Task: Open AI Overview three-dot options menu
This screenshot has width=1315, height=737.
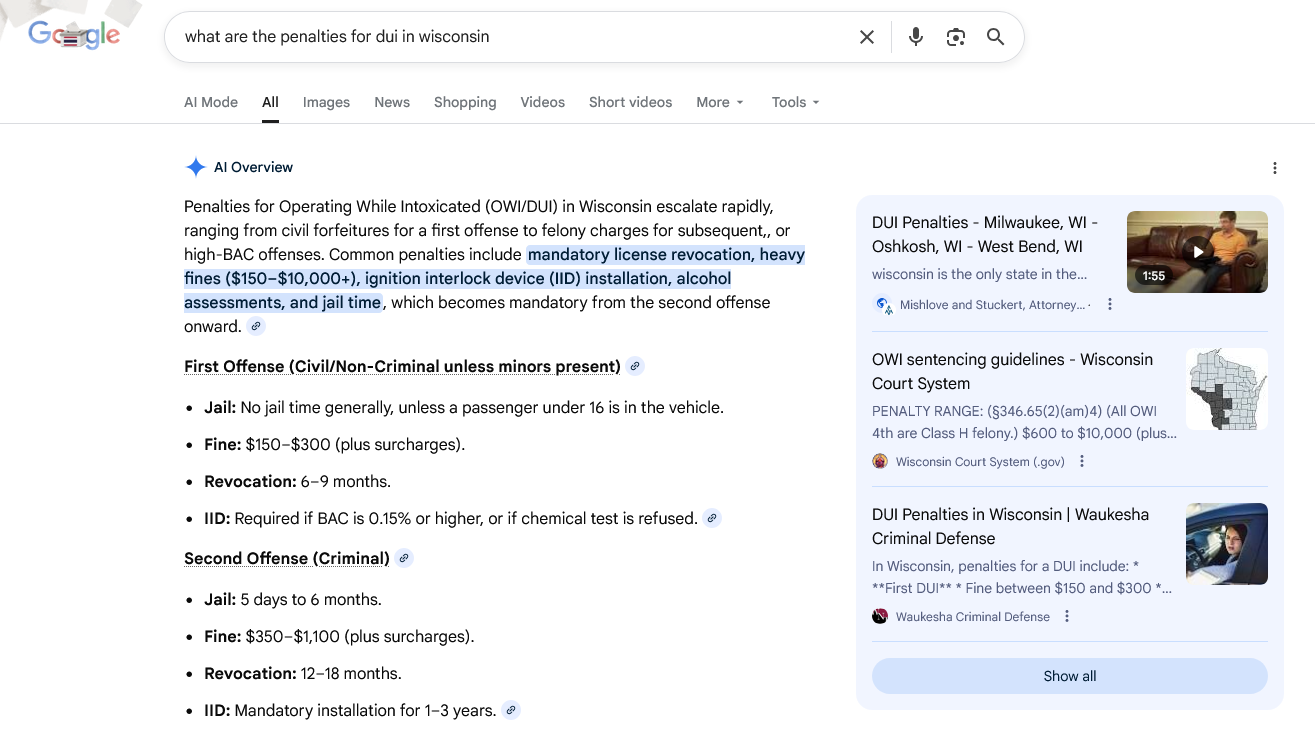Action: 1274,168
